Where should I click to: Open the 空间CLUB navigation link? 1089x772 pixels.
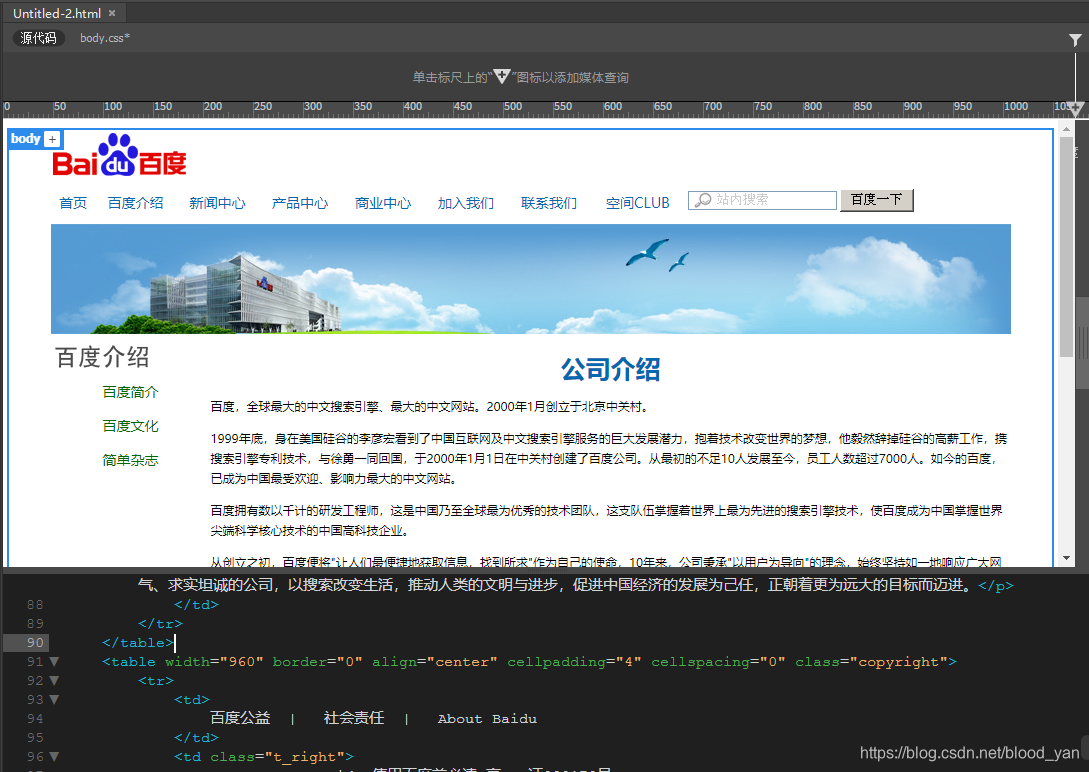click(638, 203)
